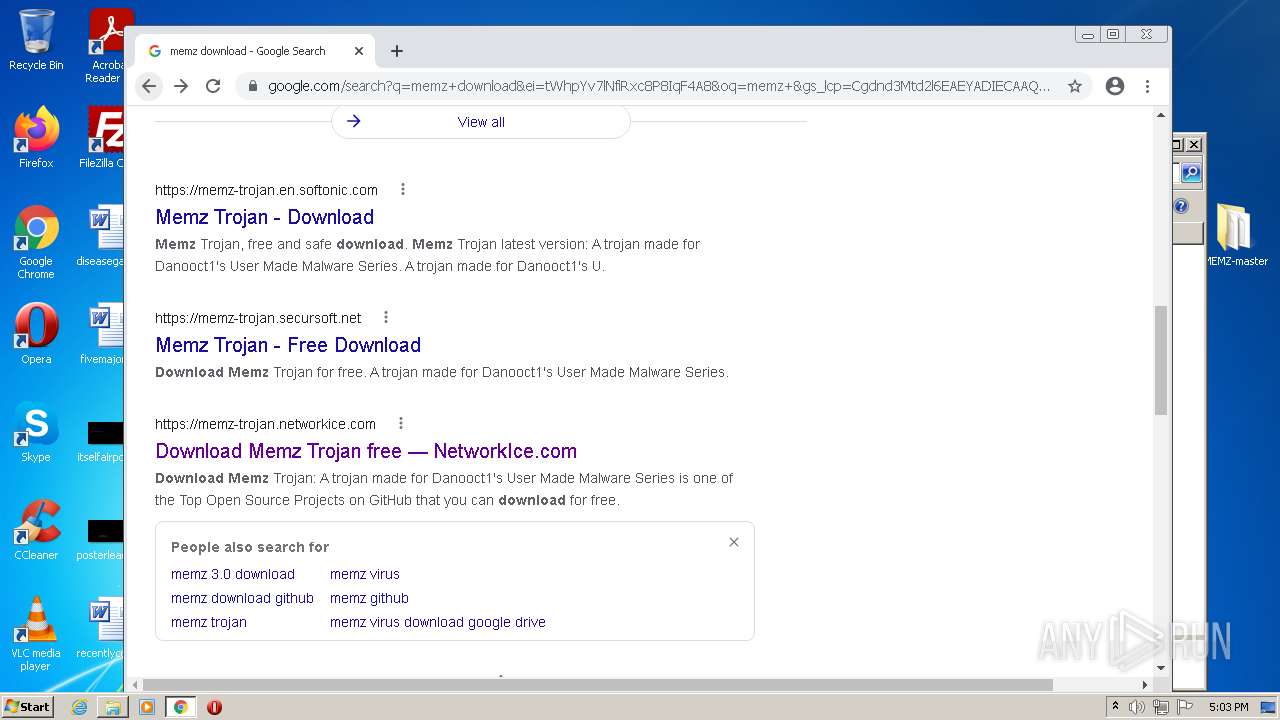This screenshot has width=1280, height=720.
Task: Open File Explorer from taskbar
Action: point(113,707)
